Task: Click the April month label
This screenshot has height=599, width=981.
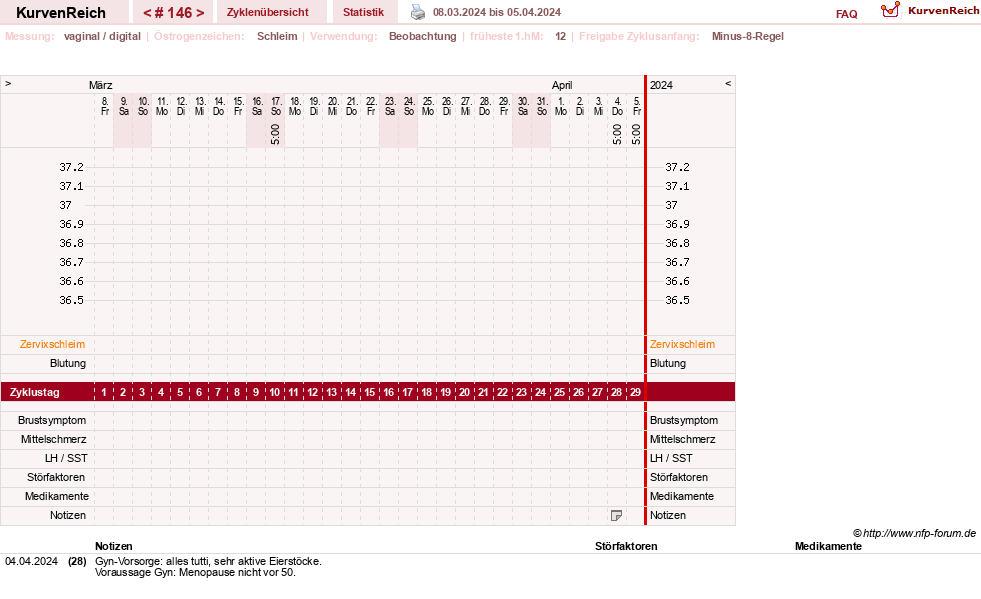Action: [x=562, y=85]
